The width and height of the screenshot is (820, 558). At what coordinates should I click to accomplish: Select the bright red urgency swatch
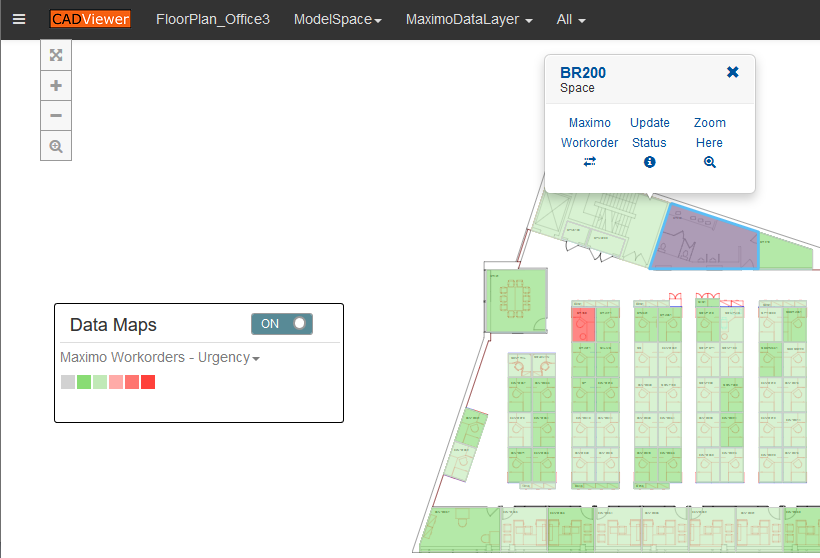pyautogui.click(x=148, y=382)
